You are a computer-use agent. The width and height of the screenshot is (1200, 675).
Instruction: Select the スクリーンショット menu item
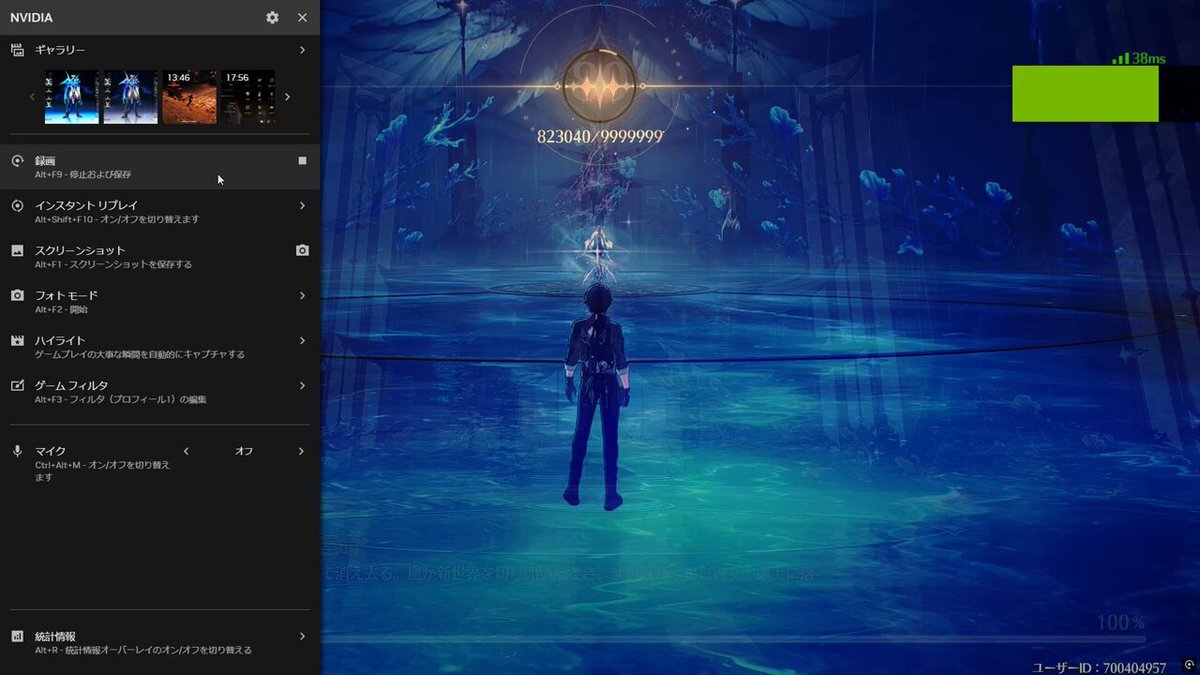click(x=160, y=257)
